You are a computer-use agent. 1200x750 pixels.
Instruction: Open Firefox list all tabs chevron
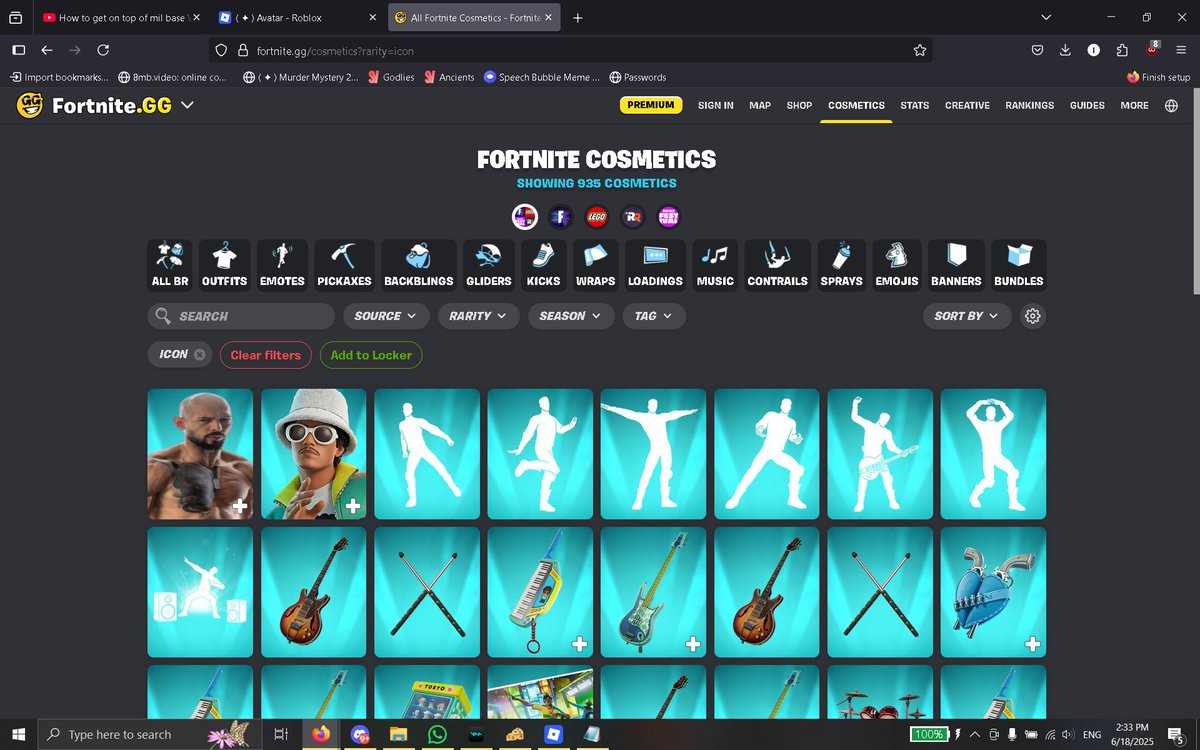click(1046, 17)
